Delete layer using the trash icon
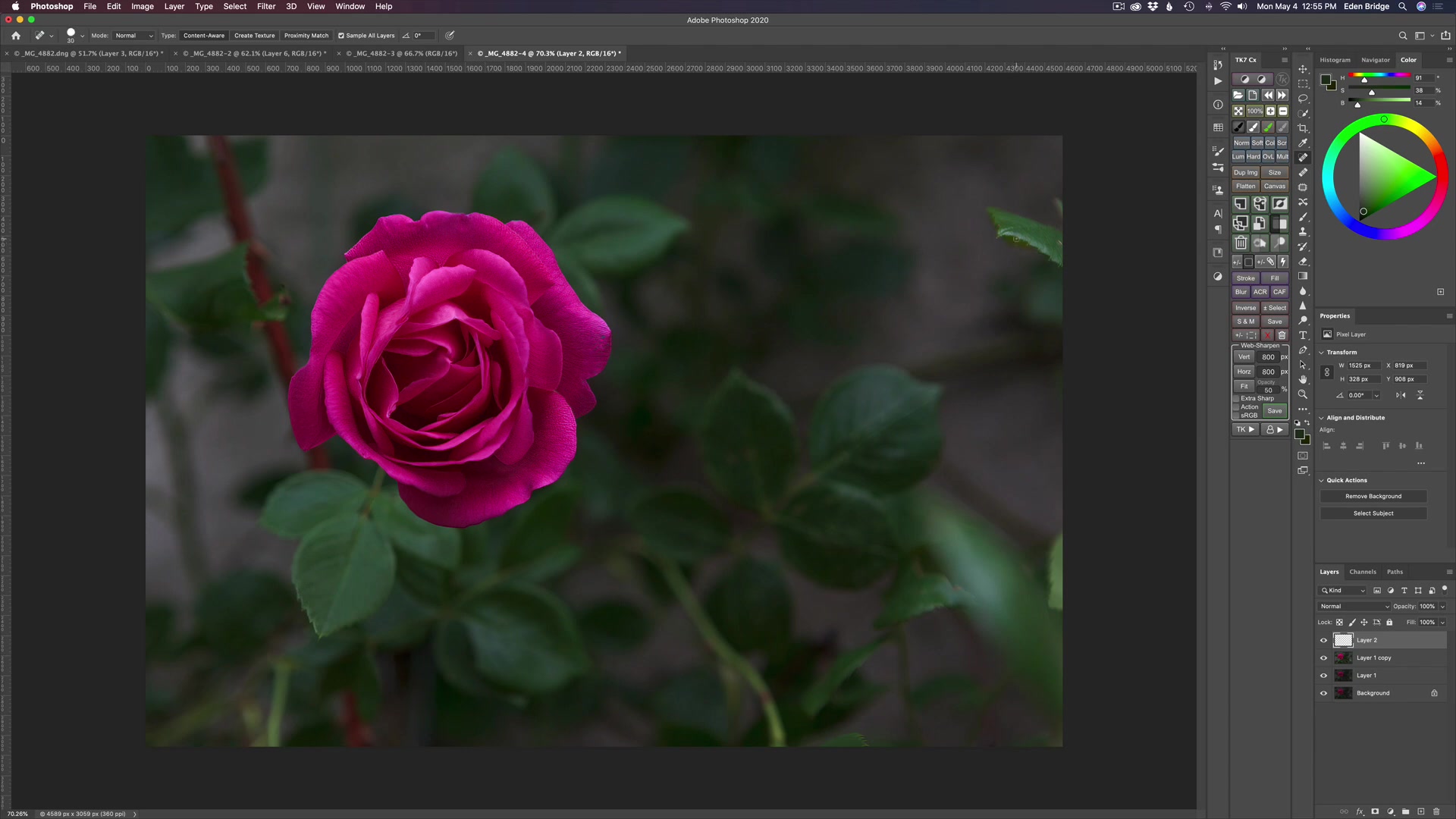Image resolution: width=1456 pixels, height=819 pixels. [1436, 811]
